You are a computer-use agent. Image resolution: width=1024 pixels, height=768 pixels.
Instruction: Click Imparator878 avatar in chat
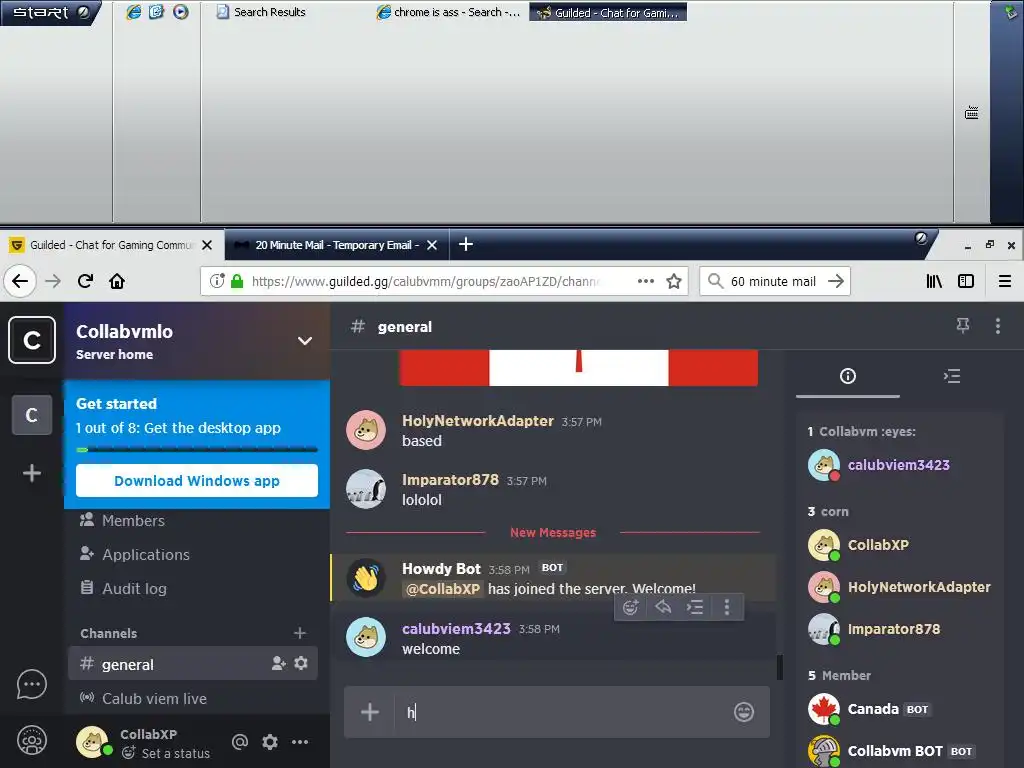(x=366, y=488)
